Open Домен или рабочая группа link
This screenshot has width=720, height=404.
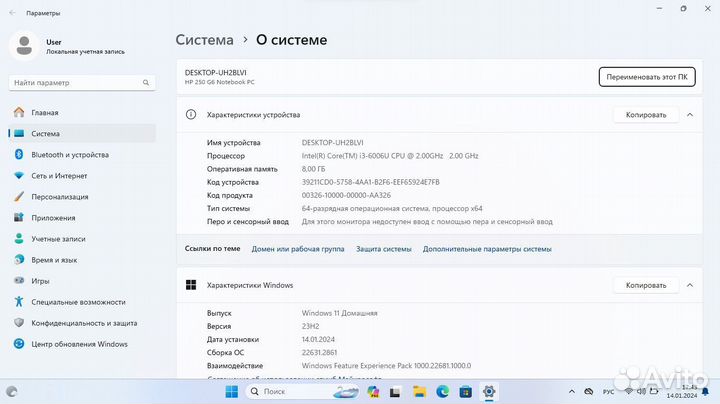click(298, 249)
